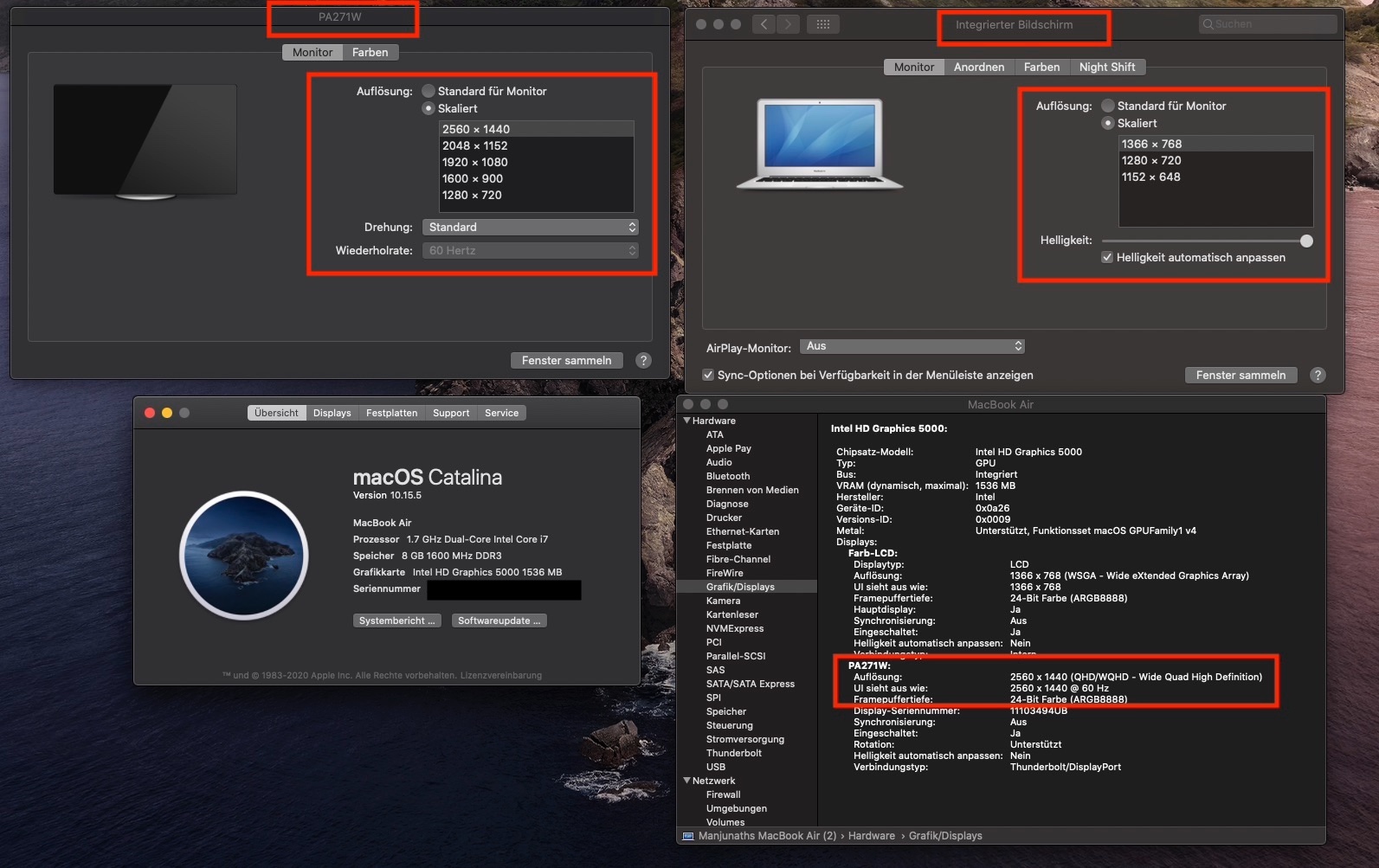Image resolution: width=1379 pixels, height=868 pixels.
Task: Collapse the Hardware tree section
Action: coord(687,421)
